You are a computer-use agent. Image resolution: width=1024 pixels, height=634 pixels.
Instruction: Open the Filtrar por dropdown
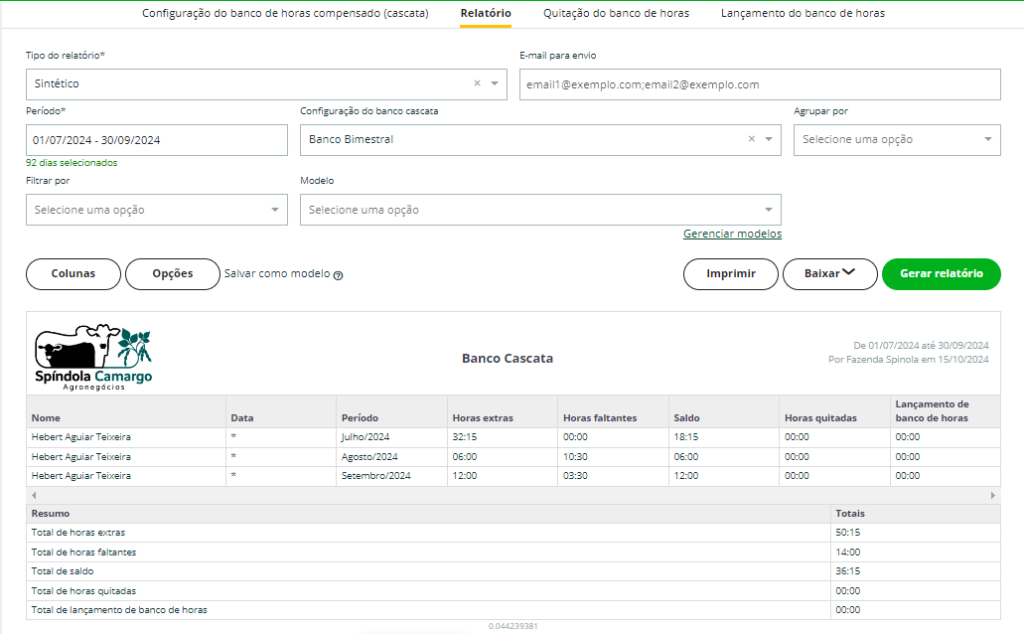157,210
